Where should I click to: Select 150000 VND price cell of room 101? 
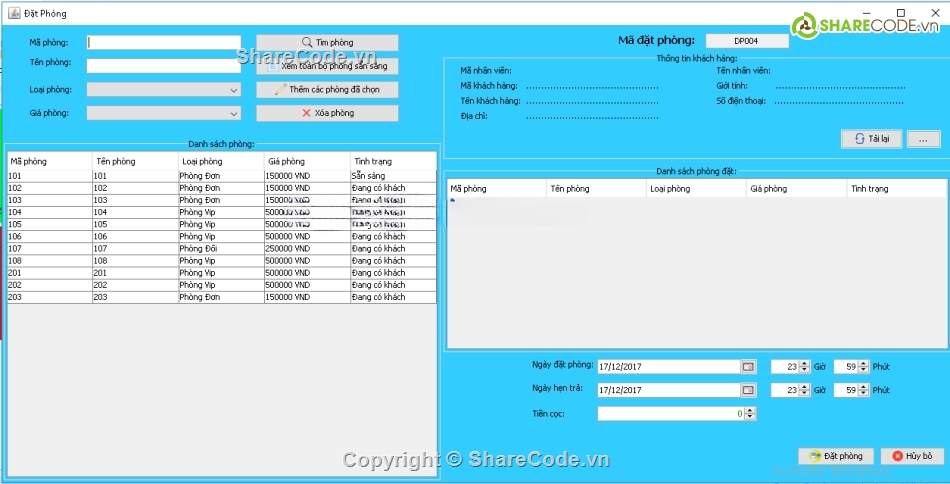[308, 176]
